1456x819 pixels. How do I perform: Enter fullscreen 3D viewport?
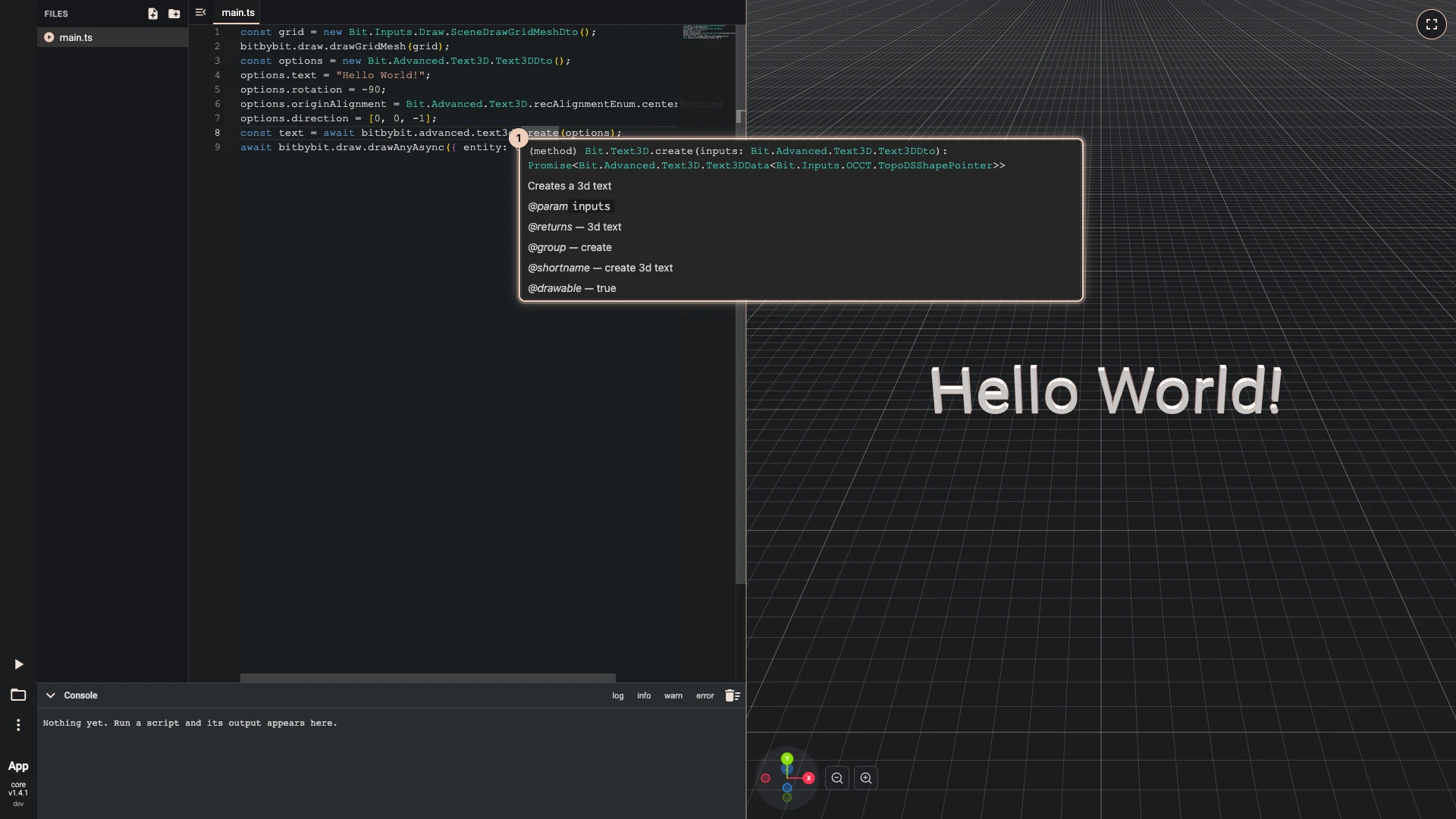click(1431, 24)
